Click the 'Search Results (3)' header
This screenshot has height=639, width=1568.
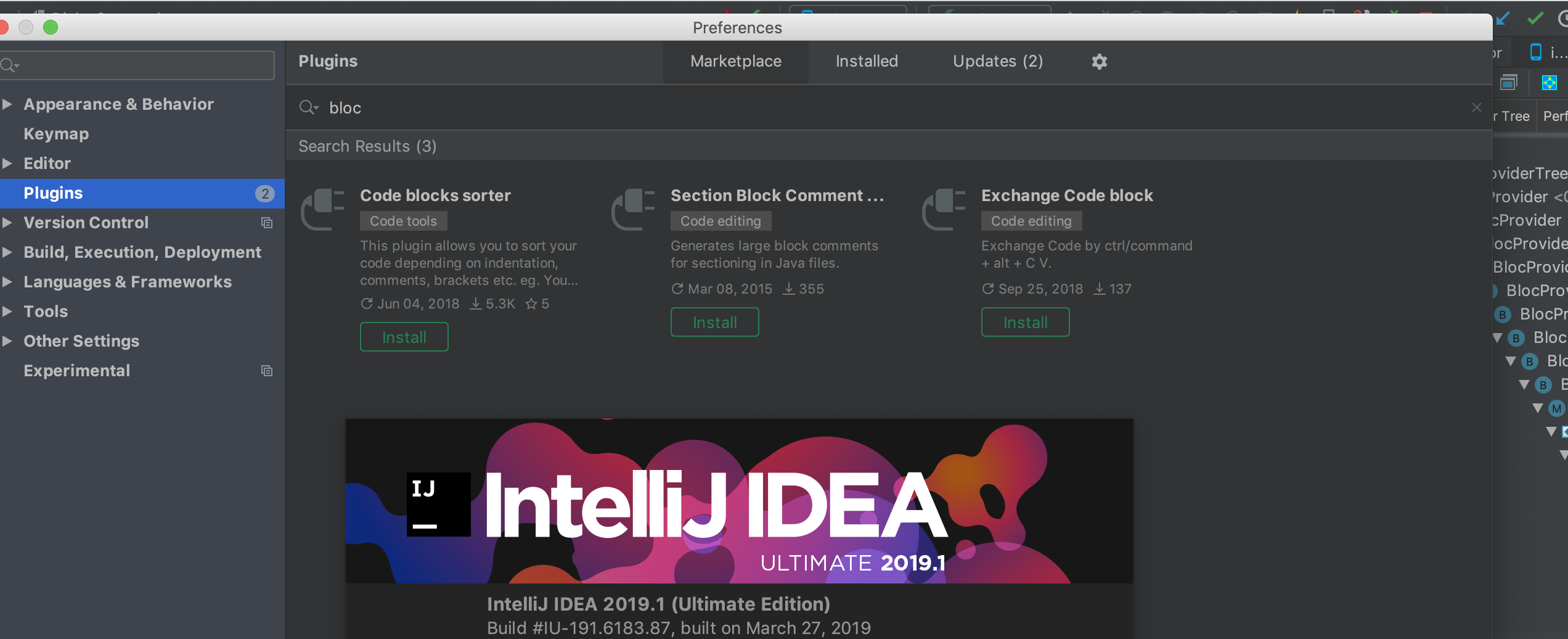click(x=367, y=146)
